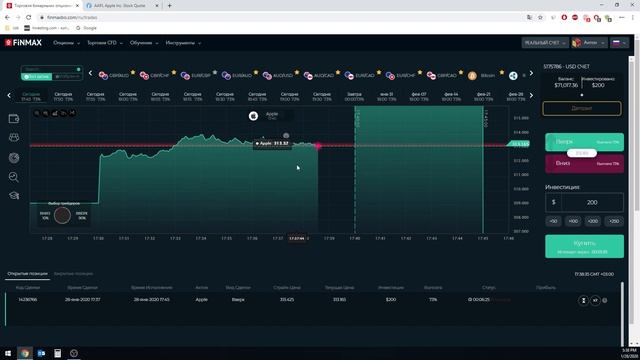Select the first expiry tab at 17:45

31,96
